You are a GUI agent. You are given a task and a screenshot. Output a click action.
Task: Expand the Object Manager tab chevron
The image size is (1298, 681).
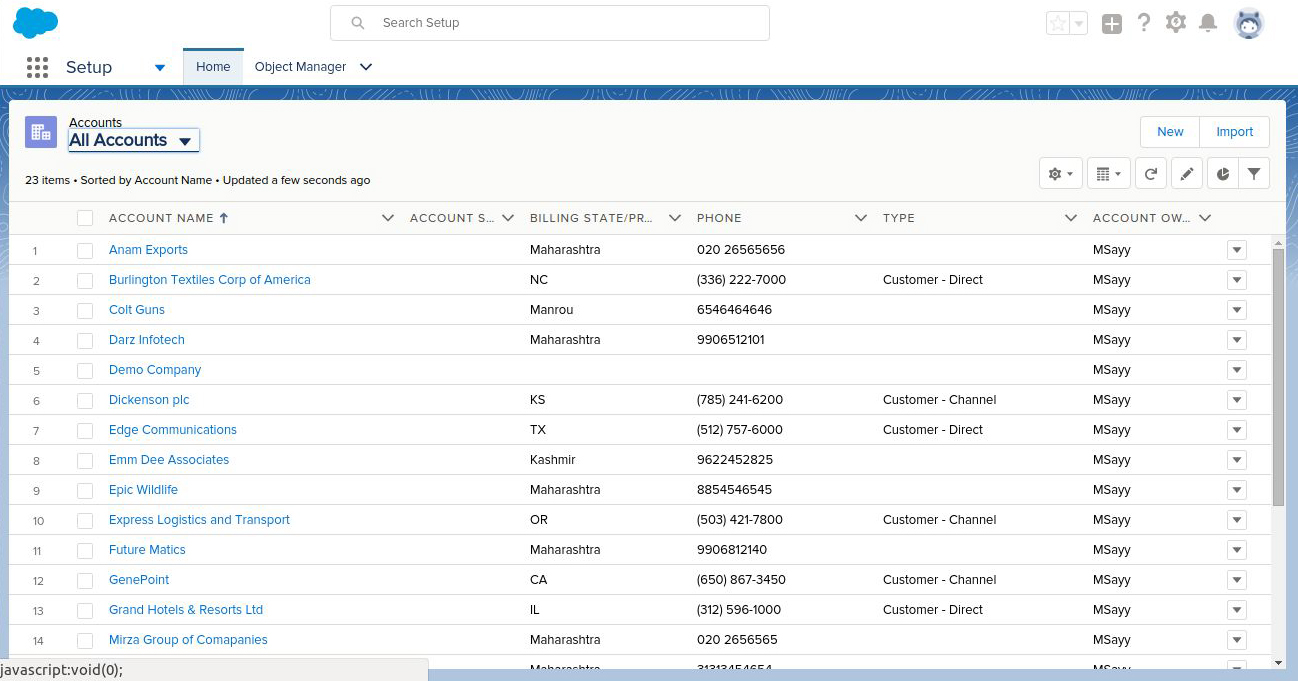click(366, 67)
